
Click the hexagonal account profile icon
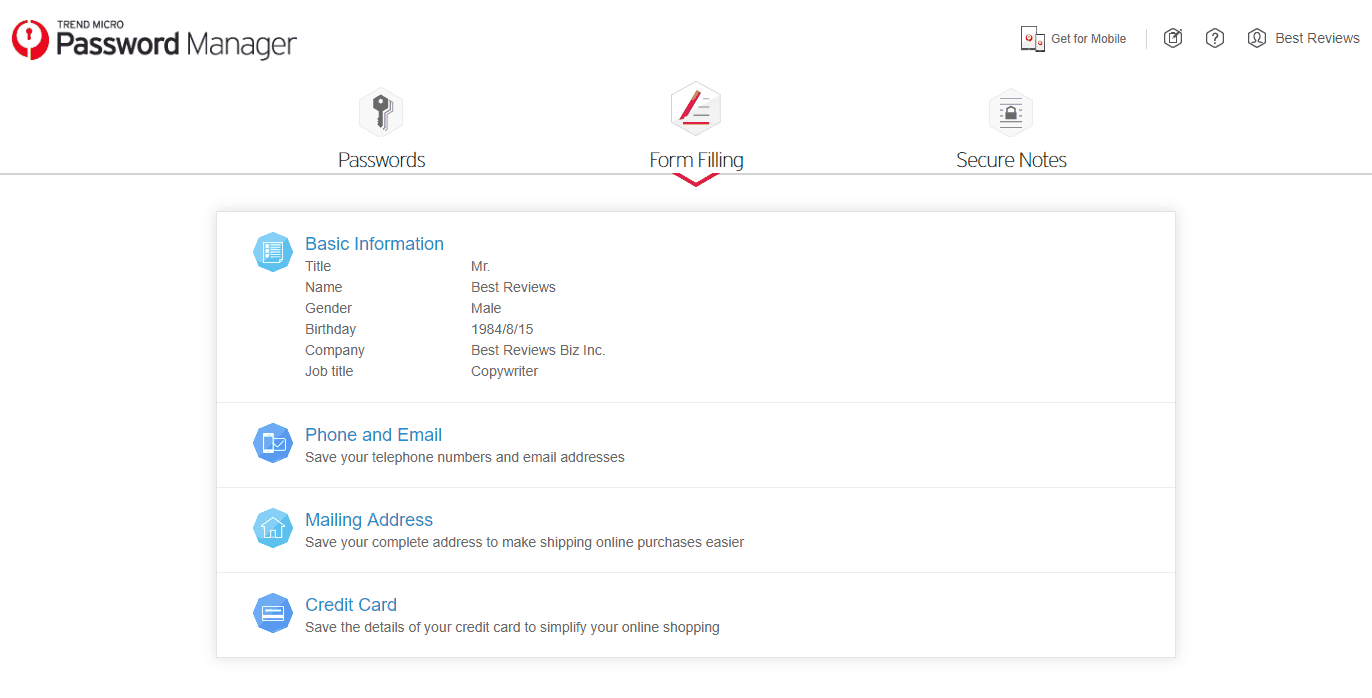click(1256, 37)
